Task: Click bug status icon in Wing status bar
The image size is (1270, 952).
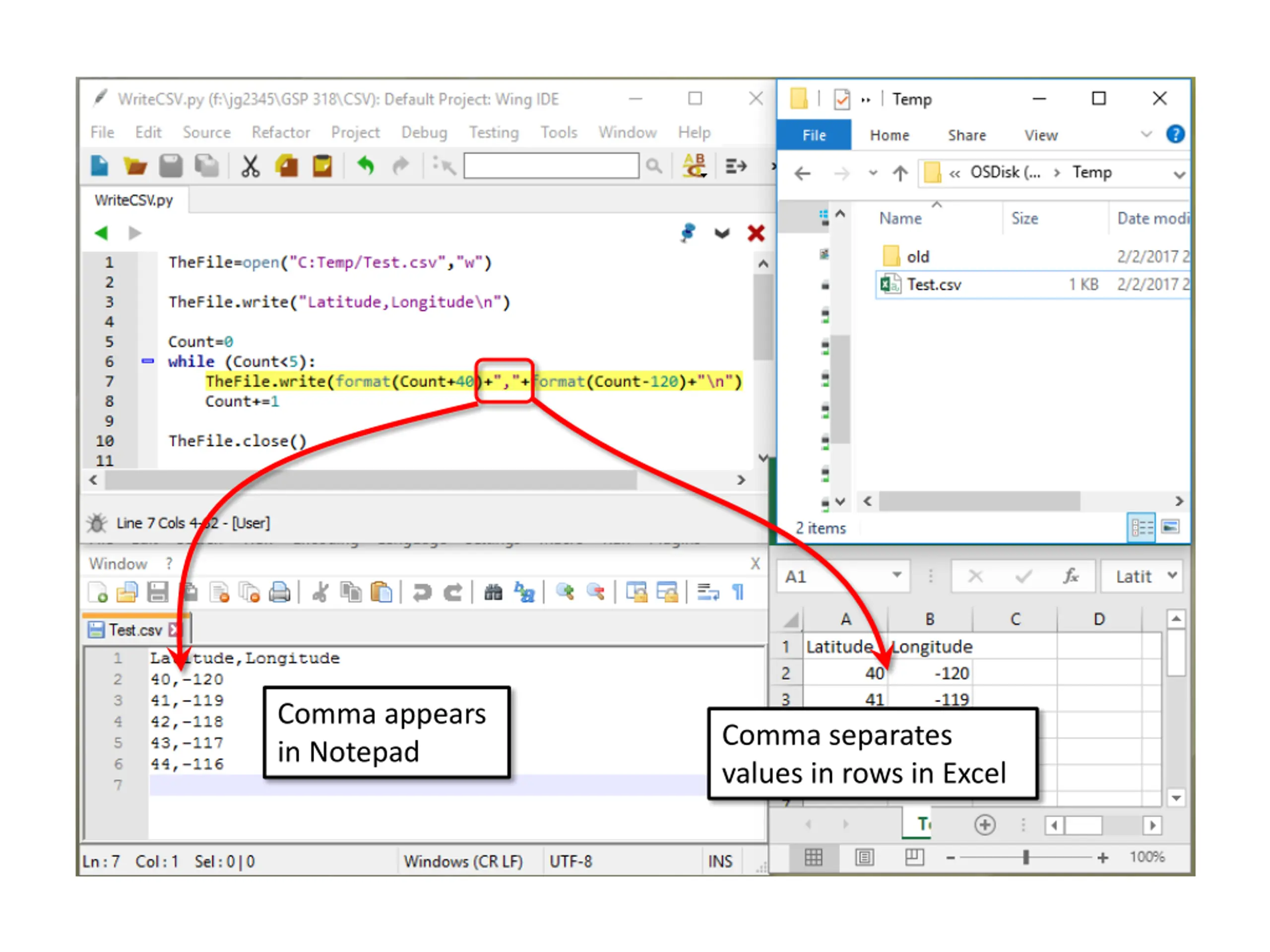Action: [97, 523]
